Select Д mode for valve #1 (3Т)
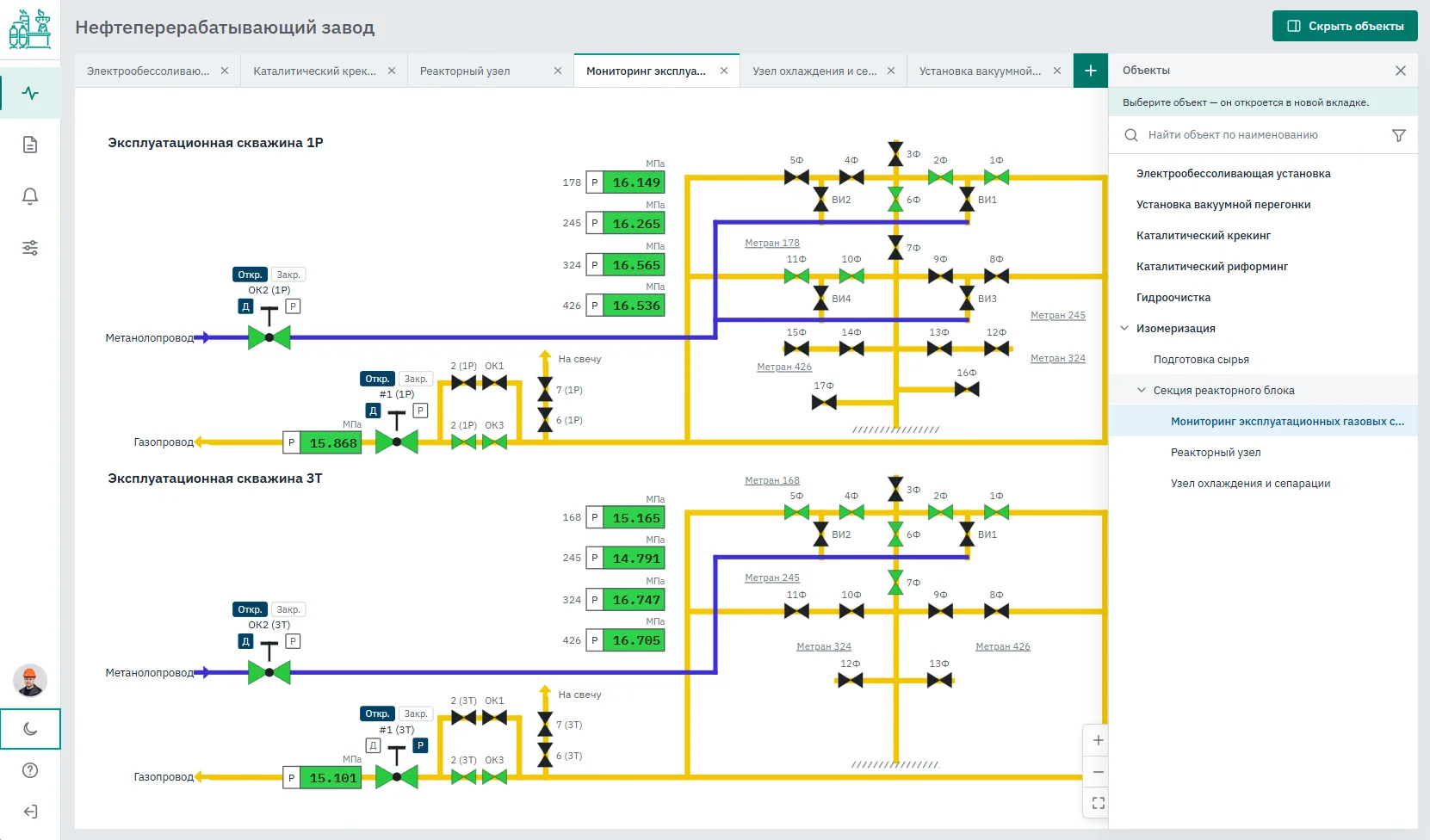The image size is (1430, 840). [x=373, y=745]
